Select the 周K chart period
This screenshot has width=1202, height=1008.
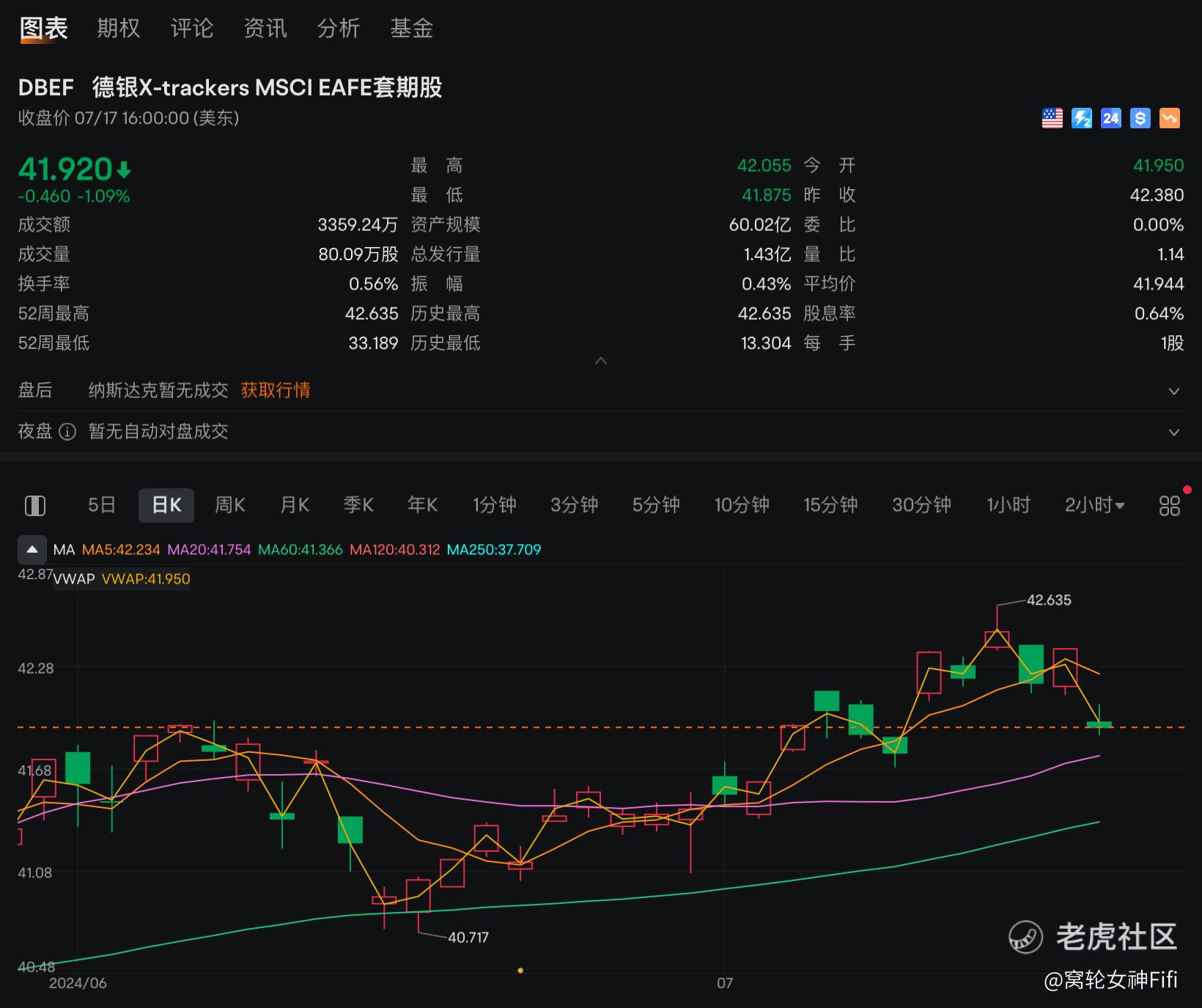[x=230, y=505]
